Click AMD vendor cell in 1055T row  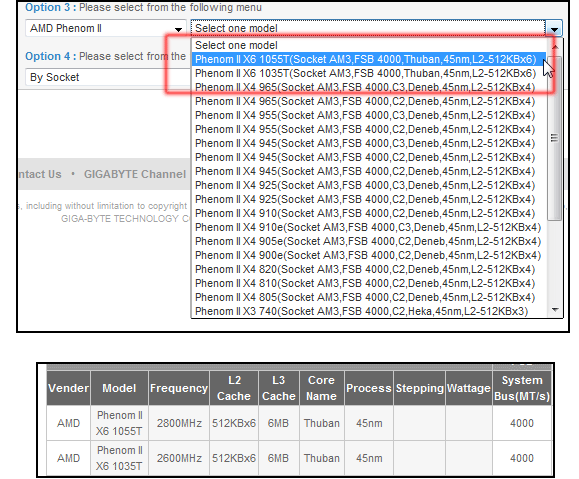68,423
